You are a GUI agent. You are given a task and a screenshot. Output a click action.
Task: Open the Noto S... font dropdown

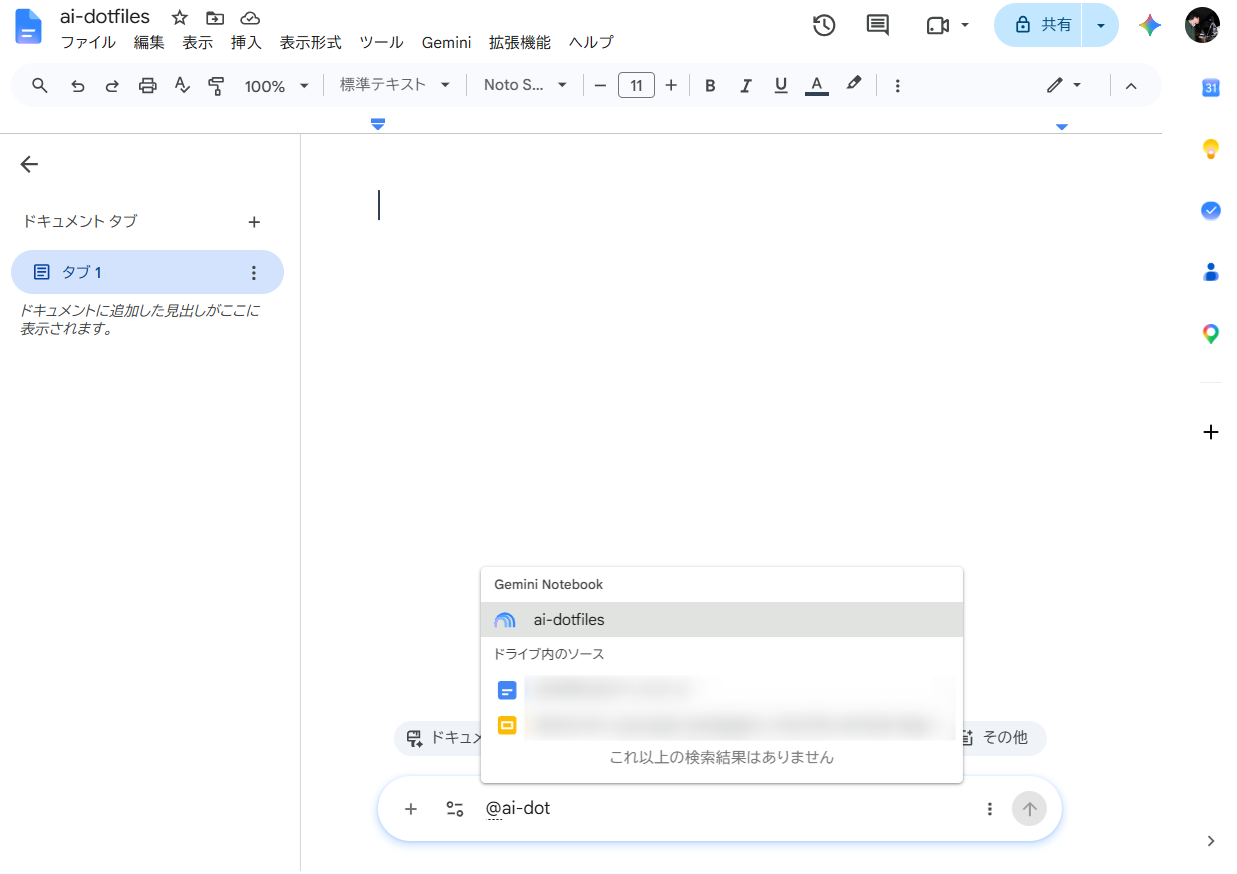(526, 86)
